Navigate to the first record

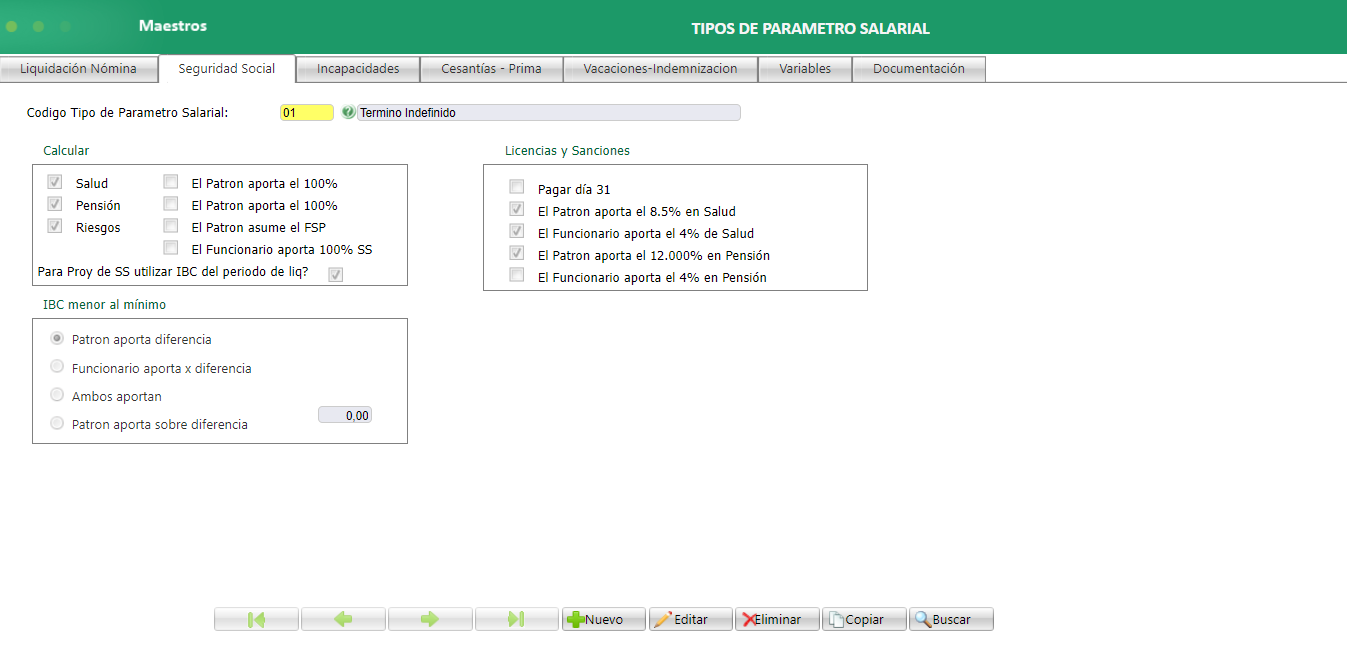[256, 618]
